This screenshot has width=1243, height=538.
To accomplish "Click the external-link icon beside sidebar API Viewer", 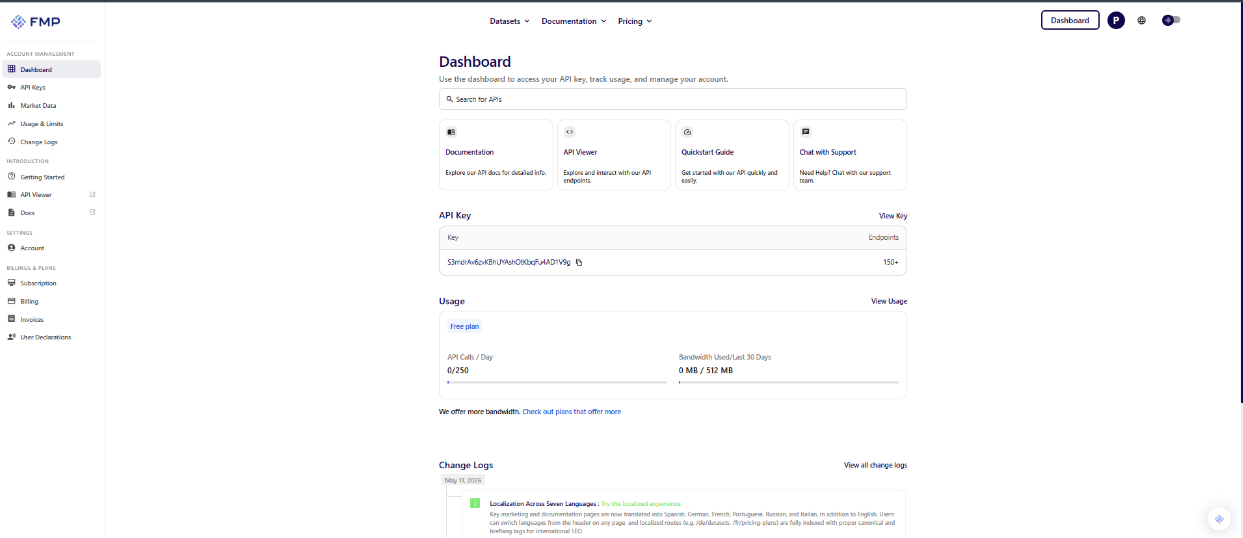I will point(92,194).
